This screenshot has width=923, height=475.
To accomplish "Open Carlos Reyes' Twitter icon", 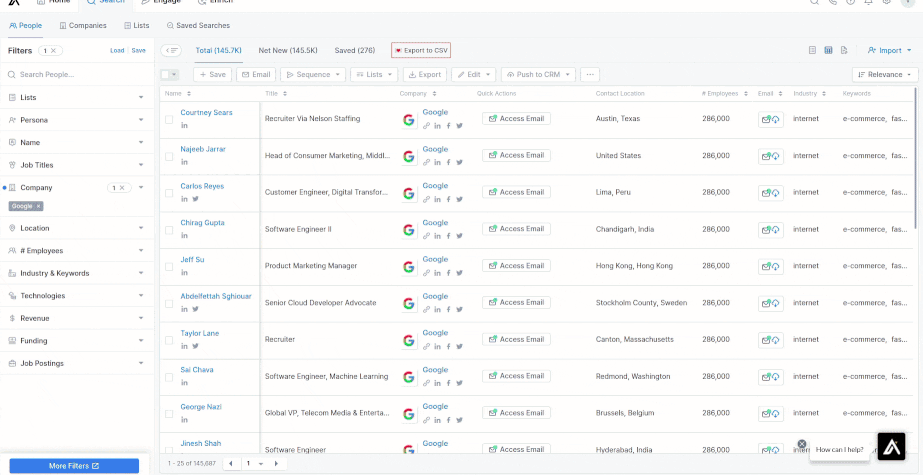I will pos(195,199).
